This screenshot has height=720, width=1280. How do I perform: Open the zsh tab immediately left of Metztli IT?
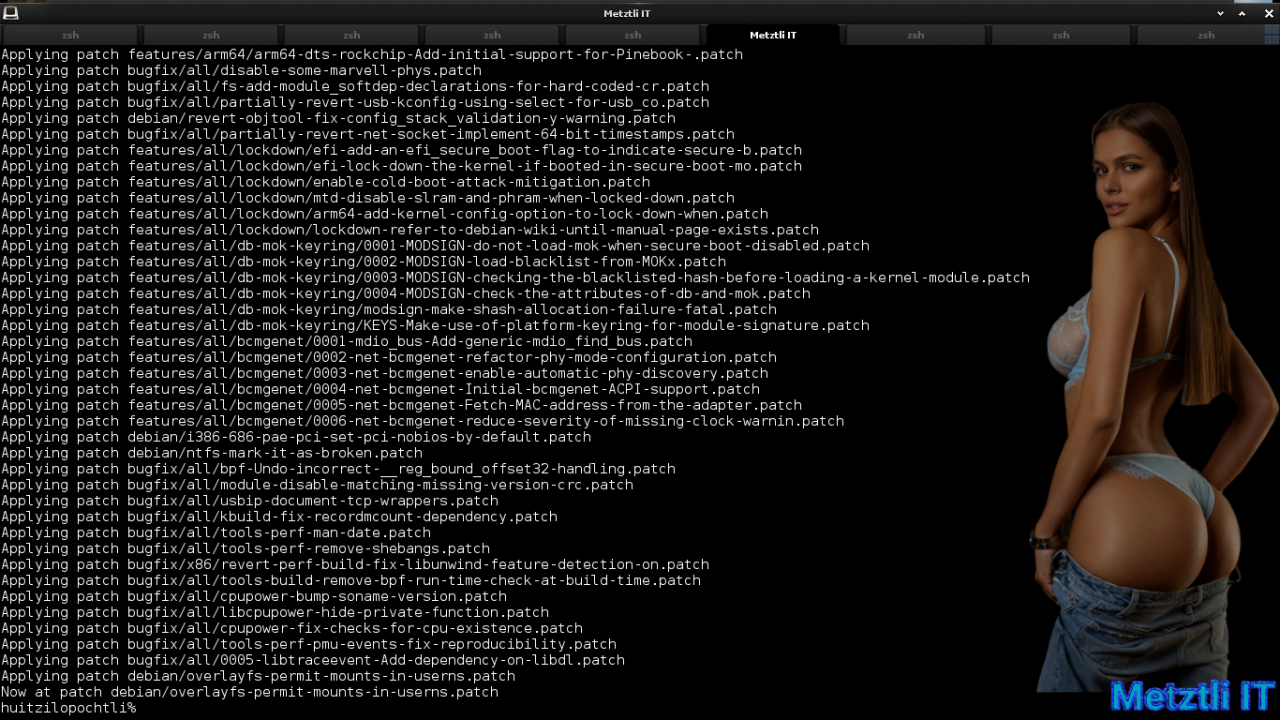tap(632, 35)
